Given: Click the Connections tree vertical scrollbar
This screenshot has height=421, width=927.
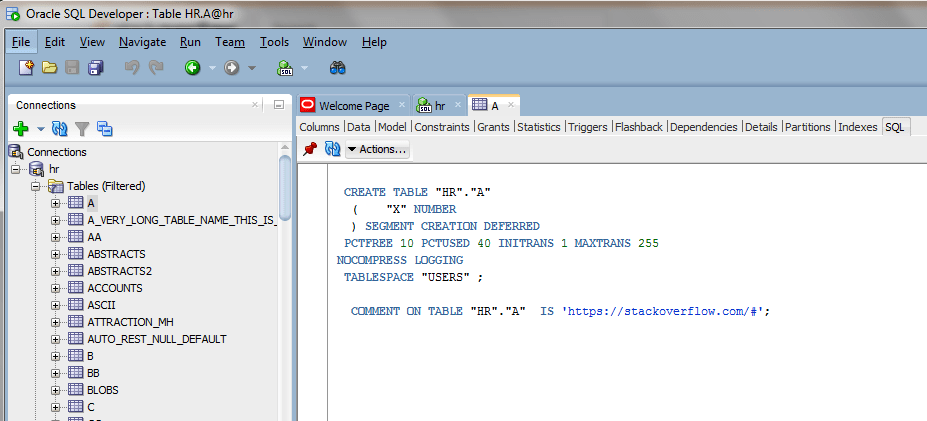Looking at the screenshot, I should click(x=285, y=189).
